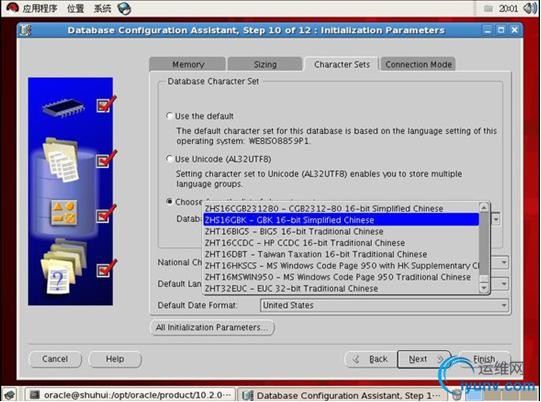Switch to the Sizing tab
The image size is (541, 402).
coord(265,65)
